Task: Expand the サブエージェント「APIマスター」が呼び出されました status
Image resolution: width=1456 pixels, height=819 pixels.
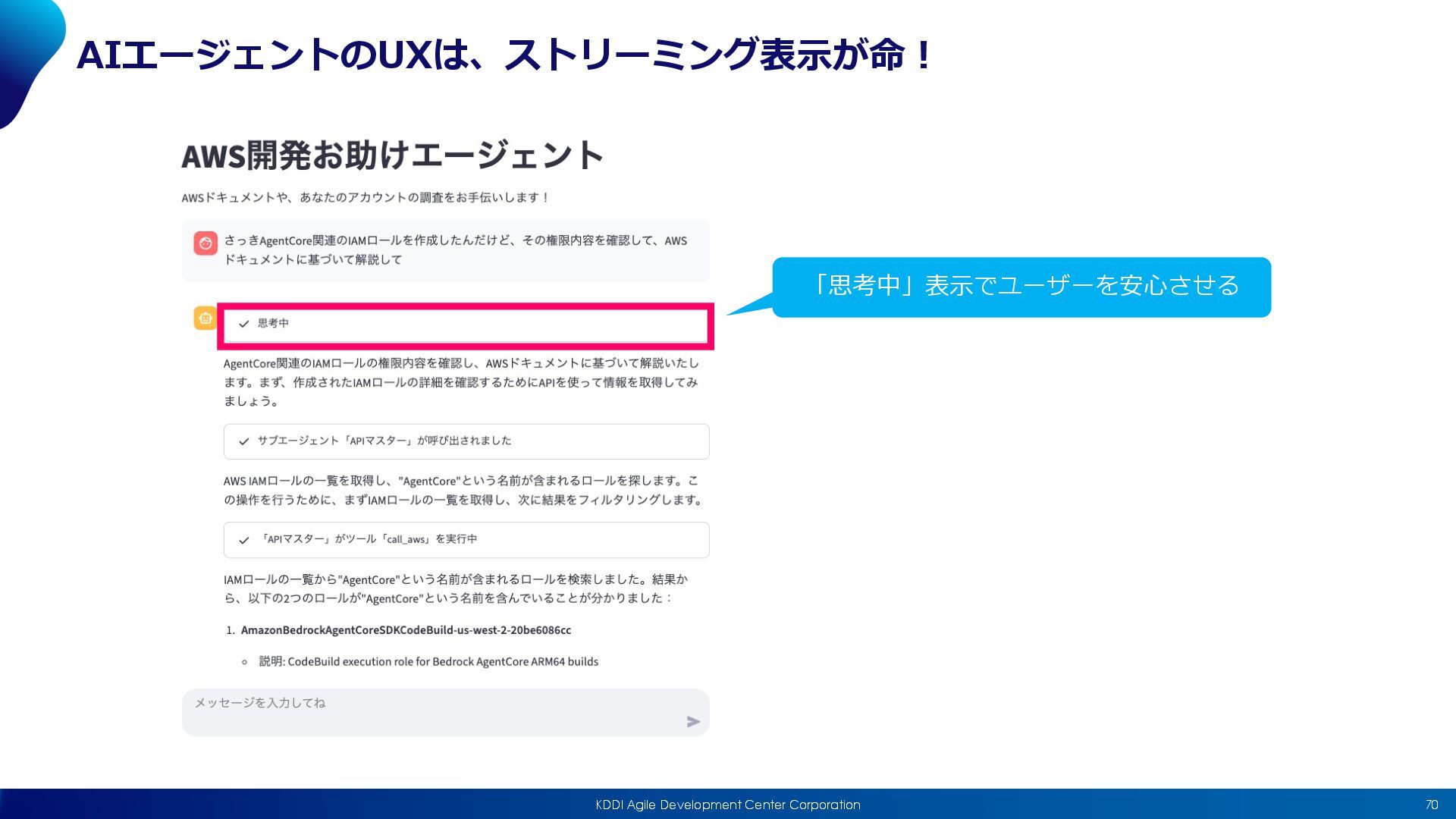Action: click(466, 441)
